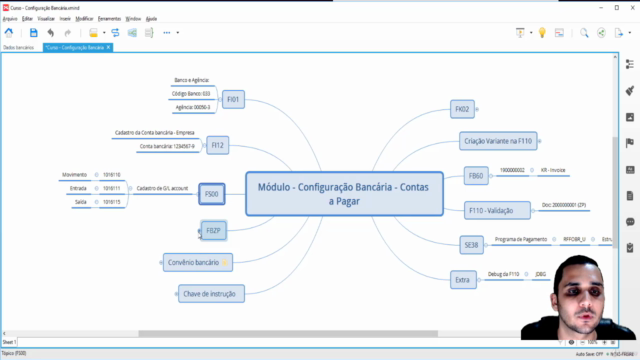
Task: Insert a summary bracket from toolbar
Action: (x=149, y=33)
